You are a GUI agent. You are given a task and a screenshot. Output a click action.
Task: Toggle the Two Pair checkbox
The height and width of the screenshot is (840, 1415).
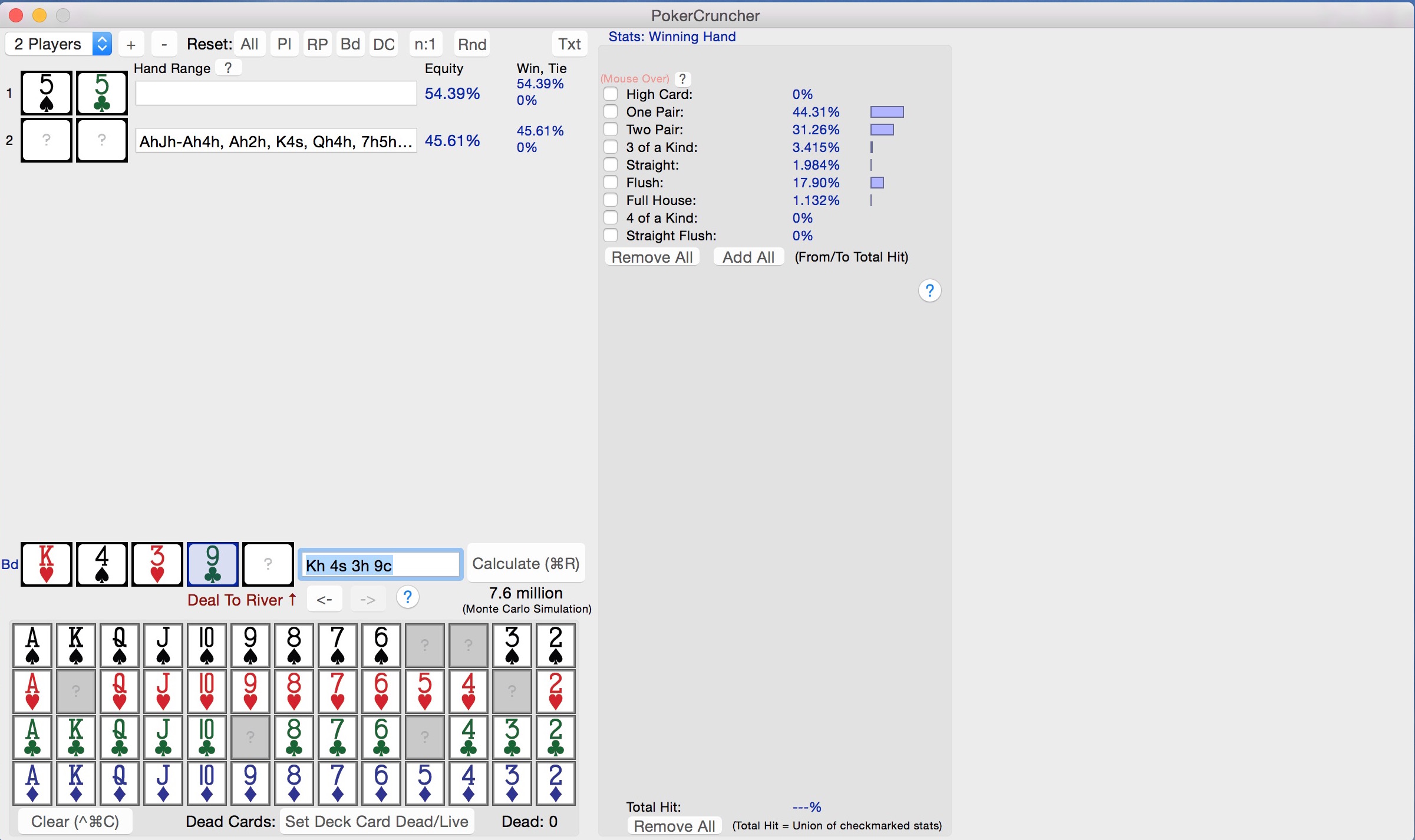(x=611, y=130)
